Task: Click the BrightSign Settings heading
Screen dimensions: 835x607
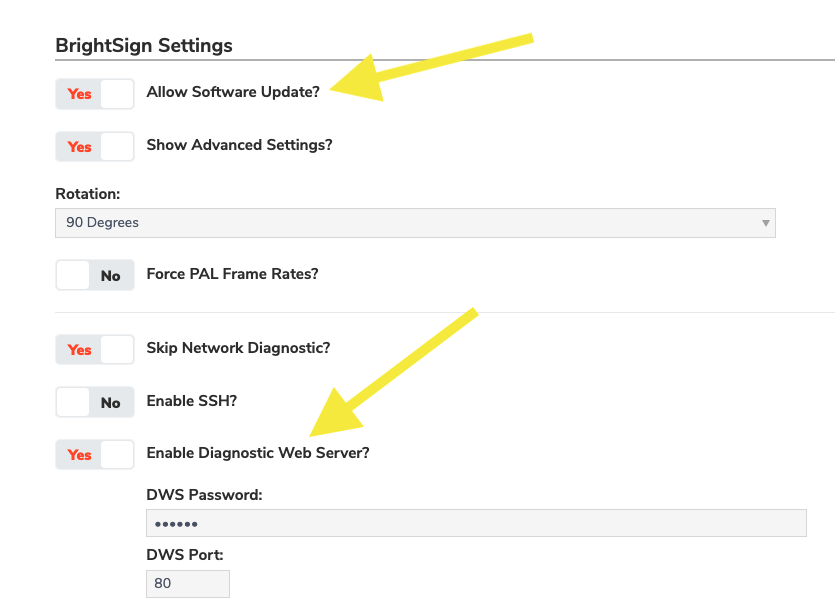Action: pyautogui.click(x=144, y=45)
